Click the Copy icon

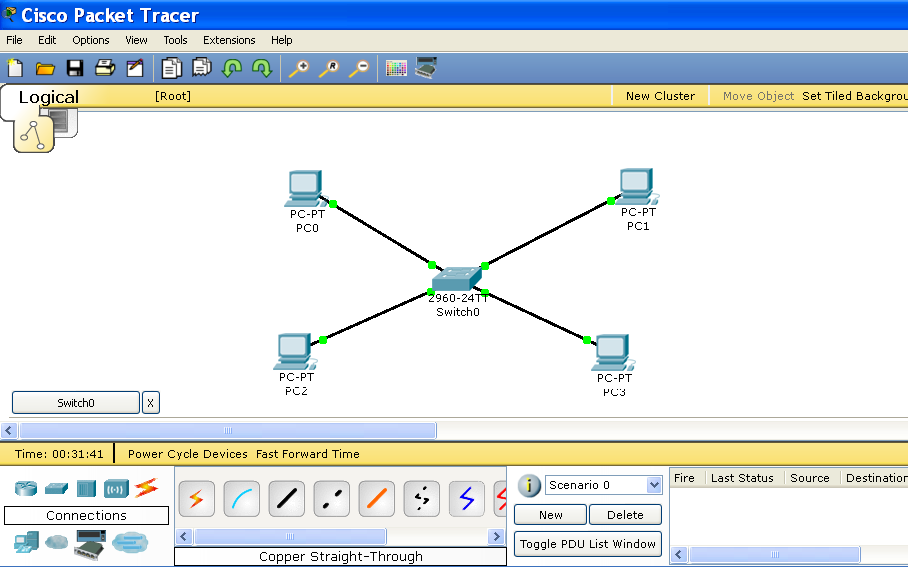171,68
